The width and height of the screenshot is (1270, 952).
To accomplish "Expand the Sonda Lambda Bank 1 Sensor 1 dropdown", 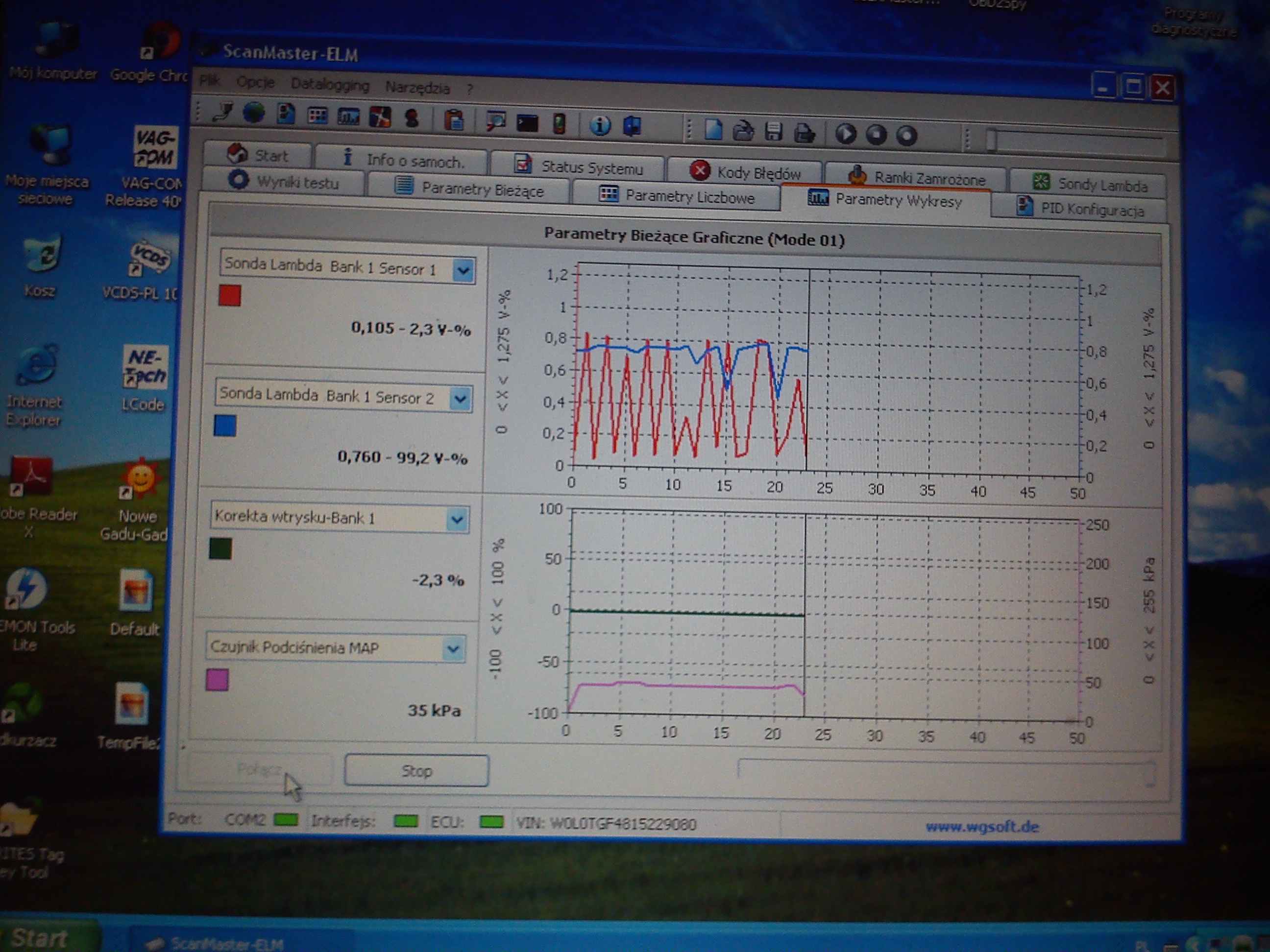I will [464, 270].
